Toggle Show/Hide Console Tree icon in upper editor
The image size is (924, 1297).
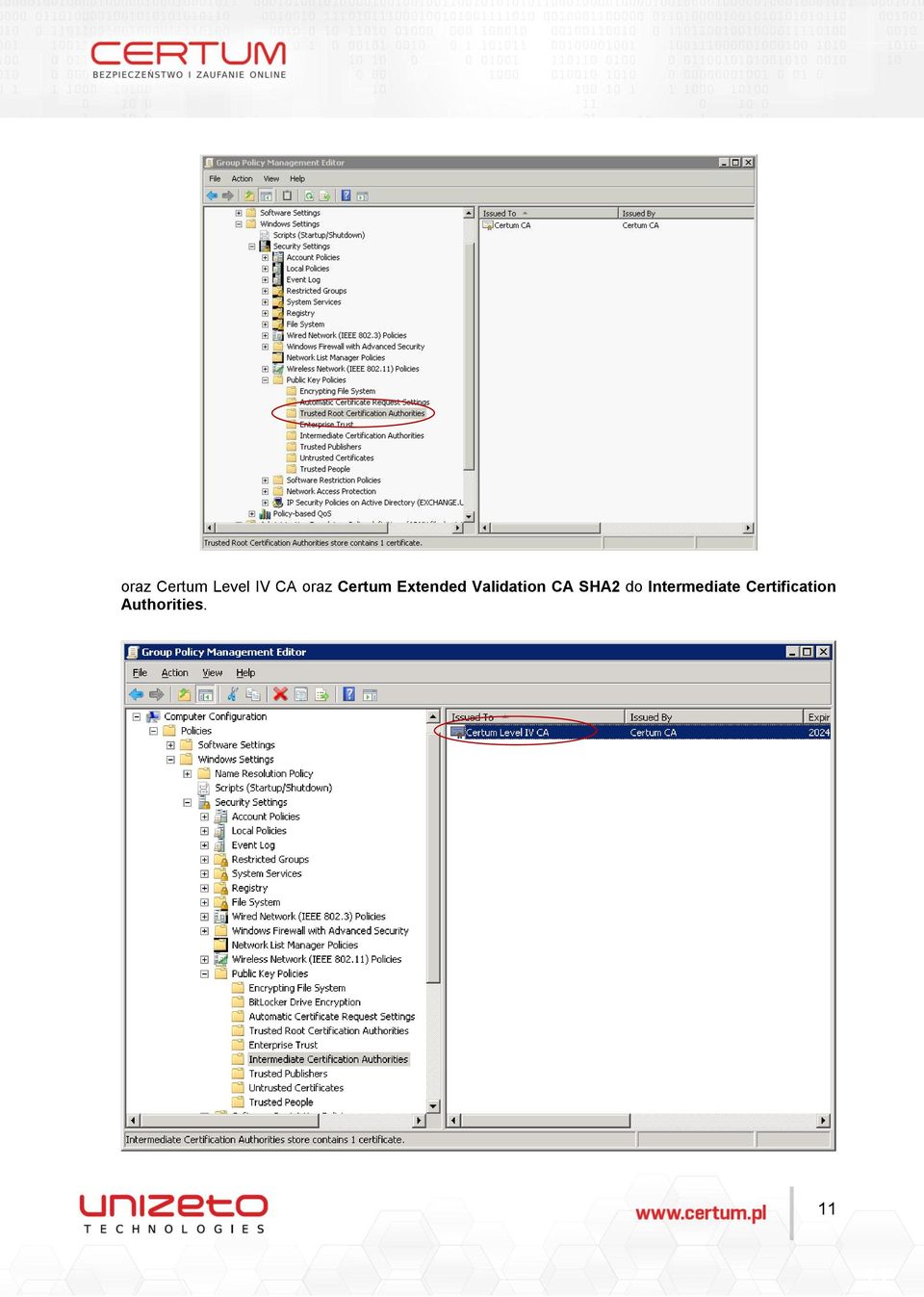(x=266, y=195)
